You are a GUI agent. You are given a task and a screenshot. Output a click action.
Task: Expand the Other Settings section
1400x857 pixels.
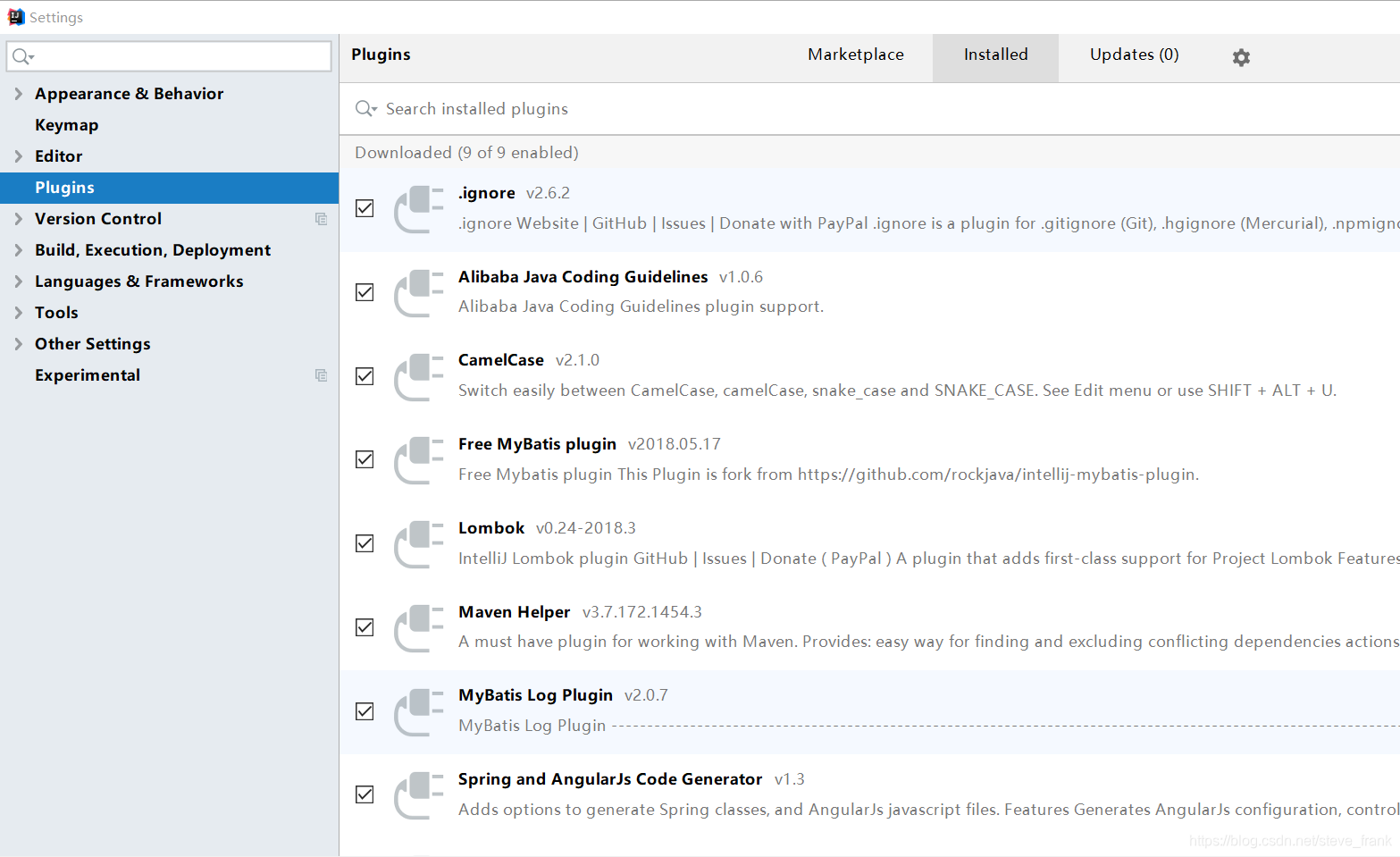pos(18,344)
